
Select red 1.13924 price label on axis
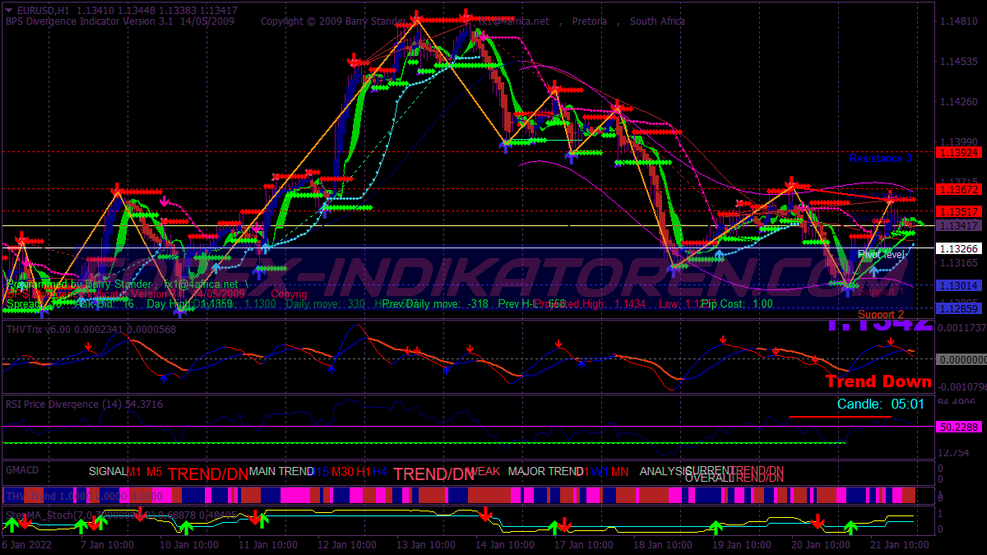pos(960,152)
